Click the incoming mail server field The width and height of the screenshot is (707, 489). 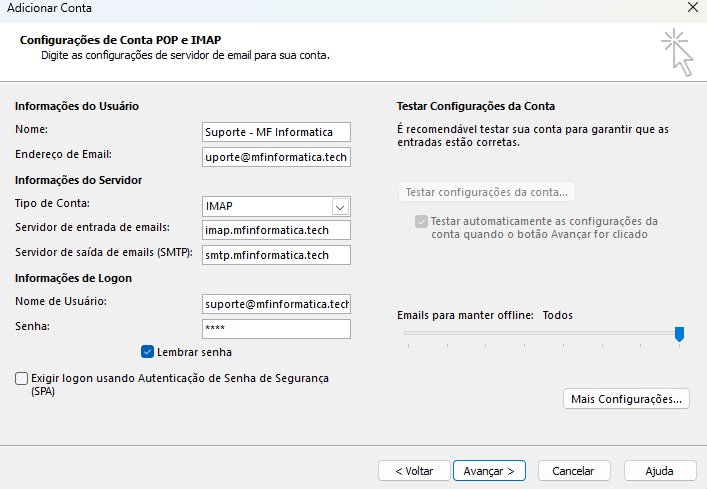pos(276,230)
